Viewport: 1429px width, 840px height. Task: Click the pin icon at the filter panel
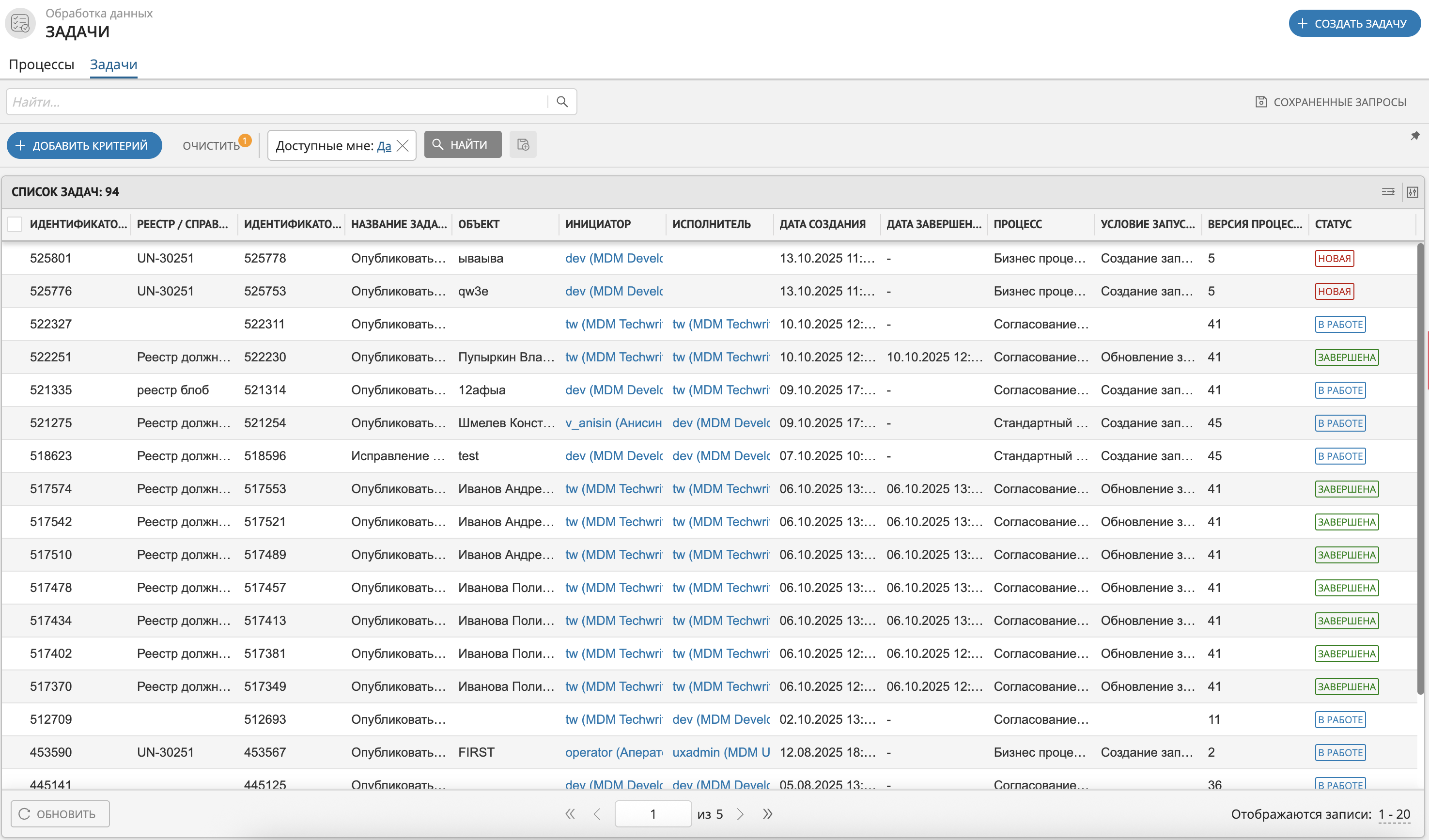click(x=1415, y=136)
